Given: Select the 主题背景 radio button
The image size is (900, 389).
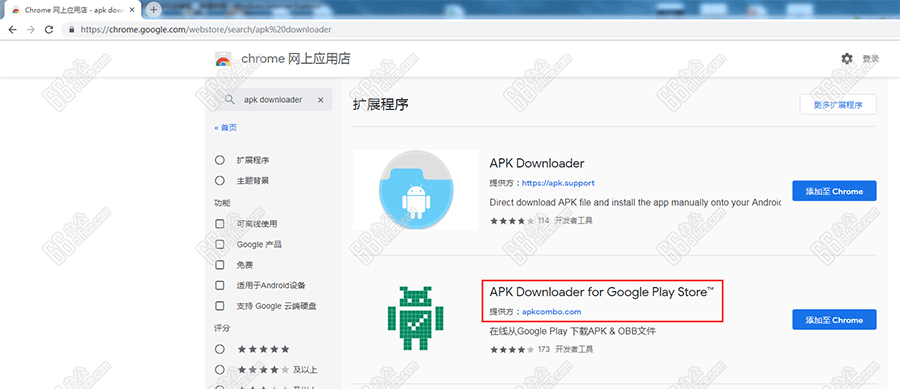Looking at the screenshot, I should tap(219, 181).
